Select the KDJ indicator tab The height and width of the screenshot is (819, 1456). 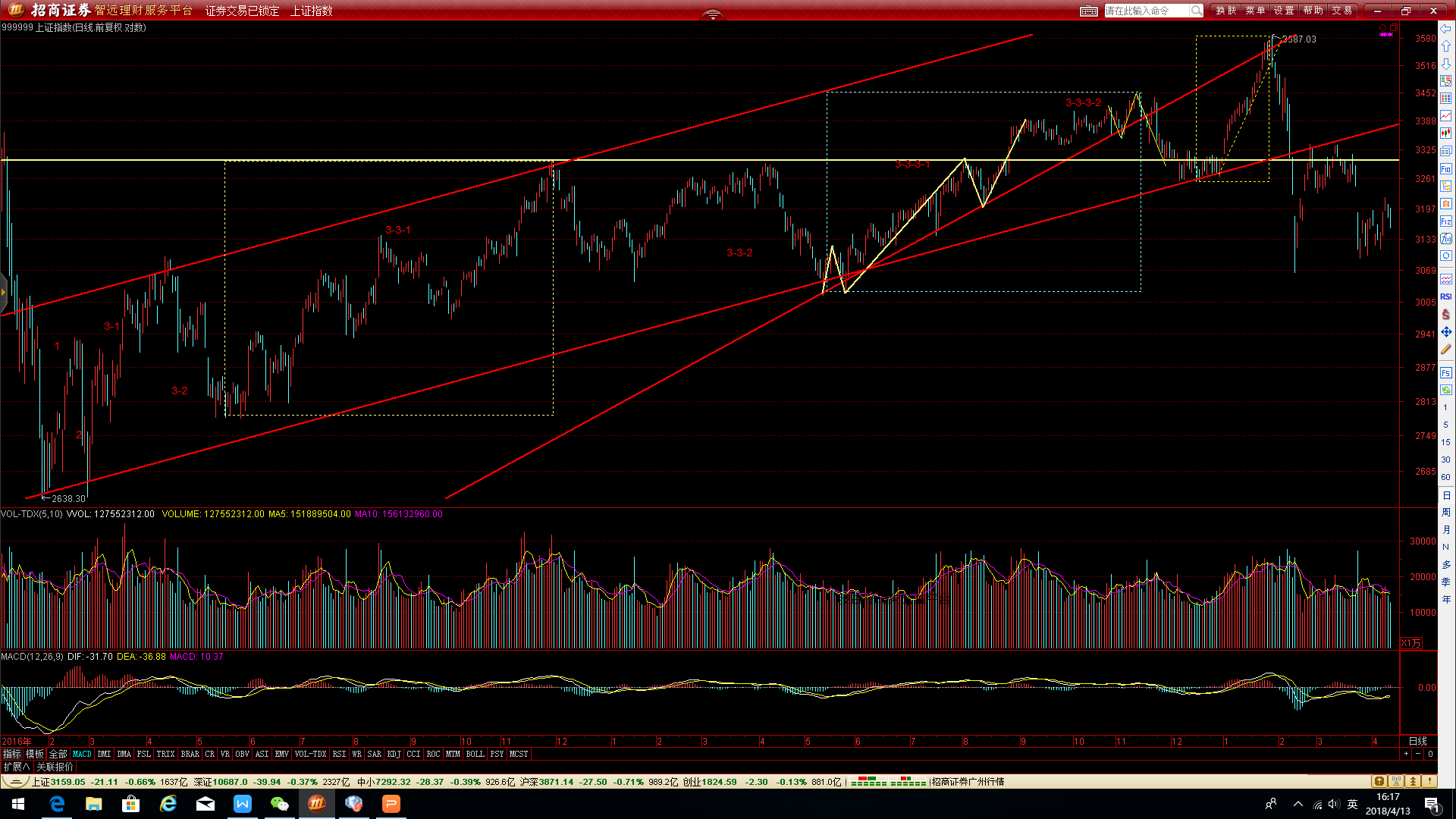[x=394, y=754]
